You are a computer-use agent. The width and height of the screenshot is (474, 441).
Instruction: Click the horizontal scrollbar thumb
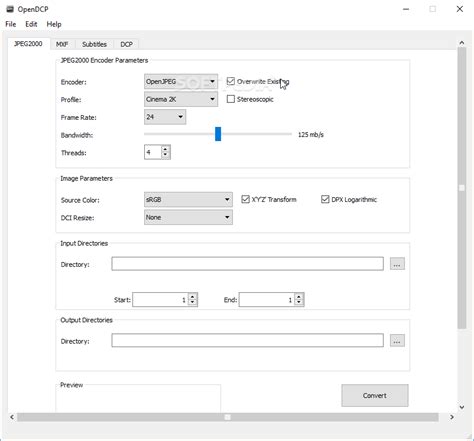click(228, 417)
